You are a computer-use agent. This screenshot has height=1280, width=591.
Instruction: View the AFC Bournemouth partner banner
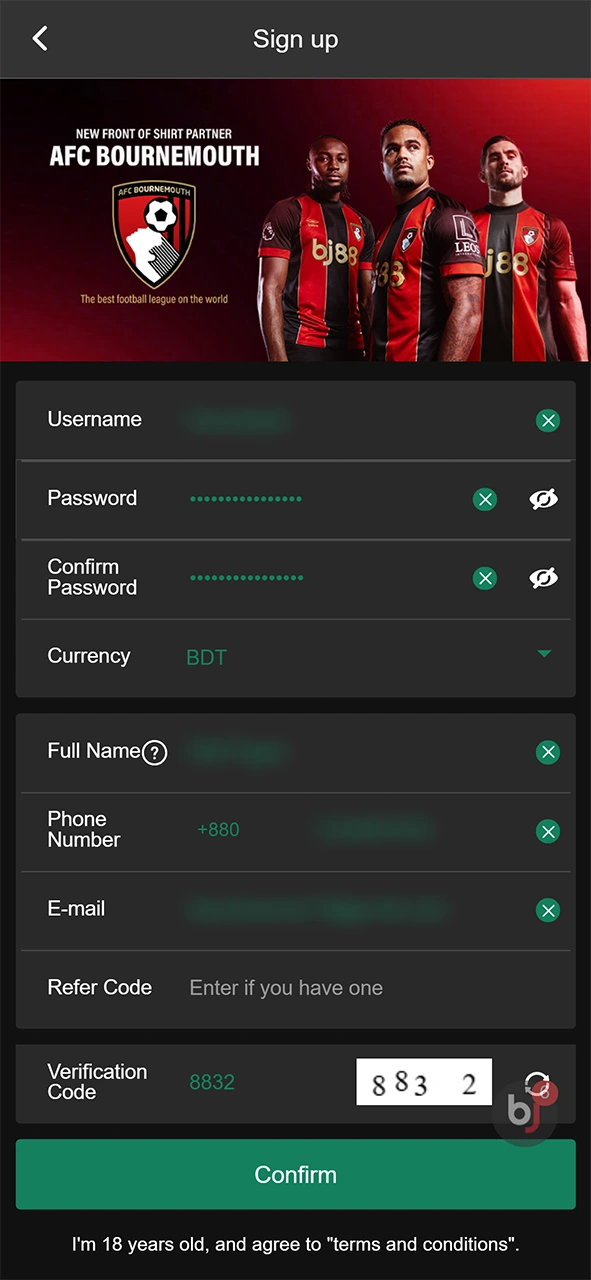coord(295,218)
